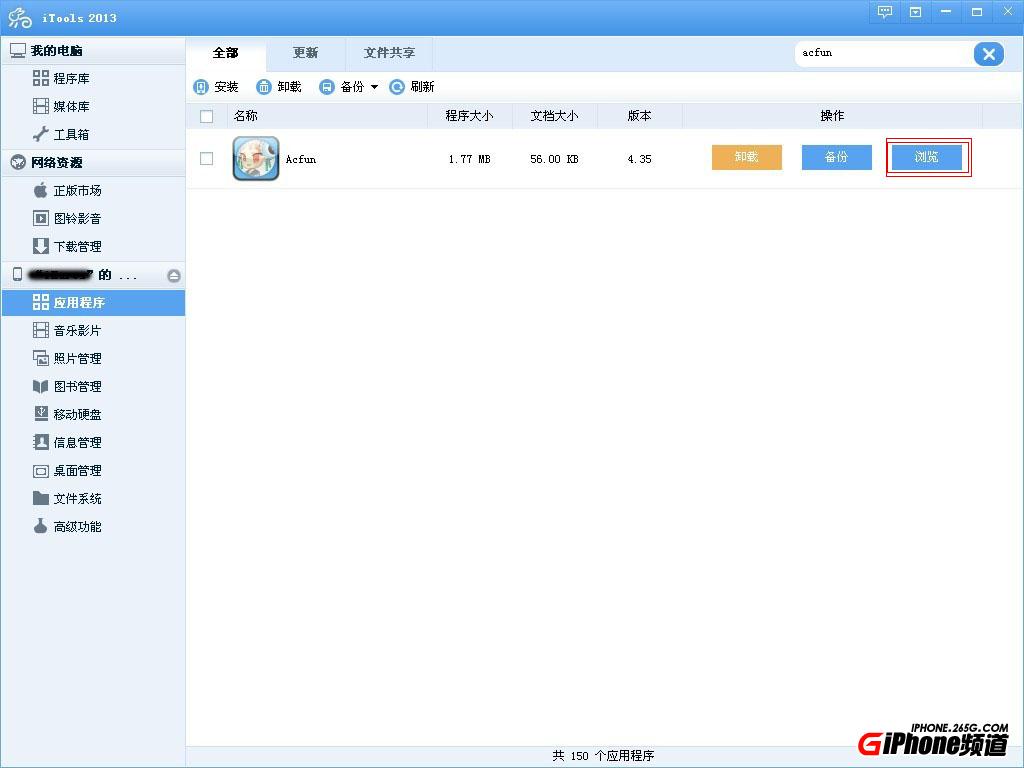1024x768 pixels.
Task: Clear the acfun search text
Action: (989, 54)
